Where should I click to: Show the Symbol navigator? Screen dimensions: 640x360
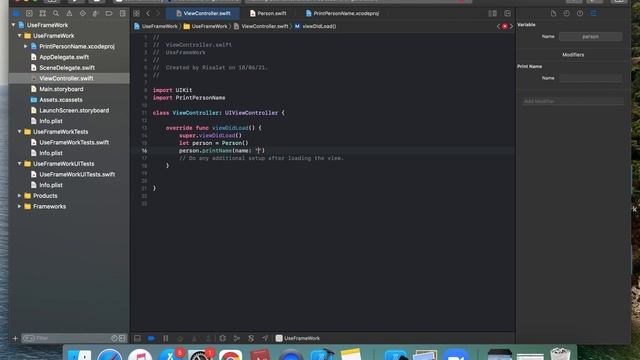click(42, 13)
